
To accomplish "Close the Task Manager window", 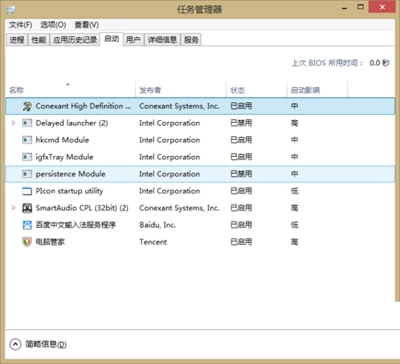I will click(382, 7).
